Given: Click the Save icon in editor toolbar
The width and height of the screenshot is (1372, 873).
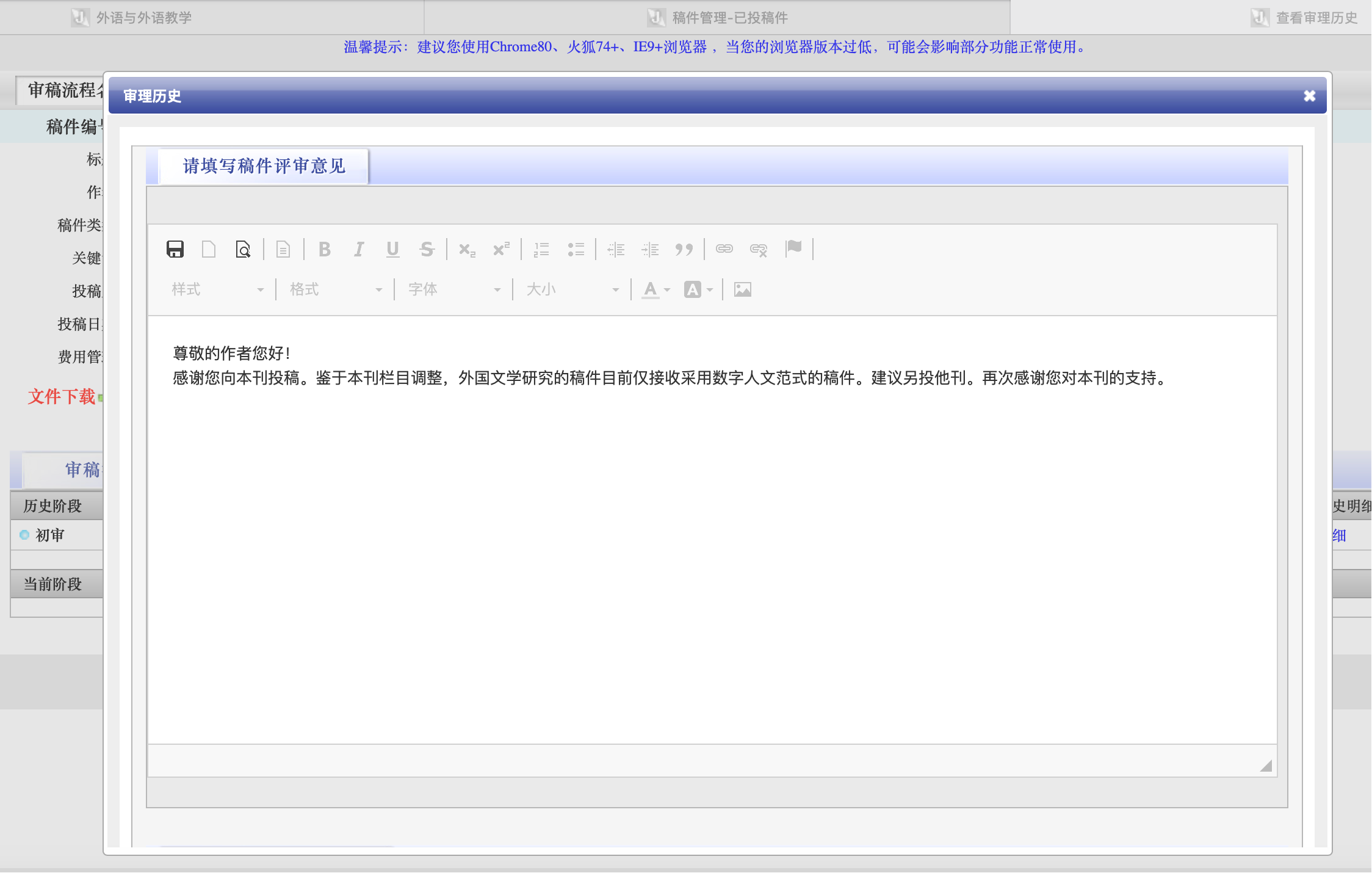Looking at the screenshot, I should [175, 249].
